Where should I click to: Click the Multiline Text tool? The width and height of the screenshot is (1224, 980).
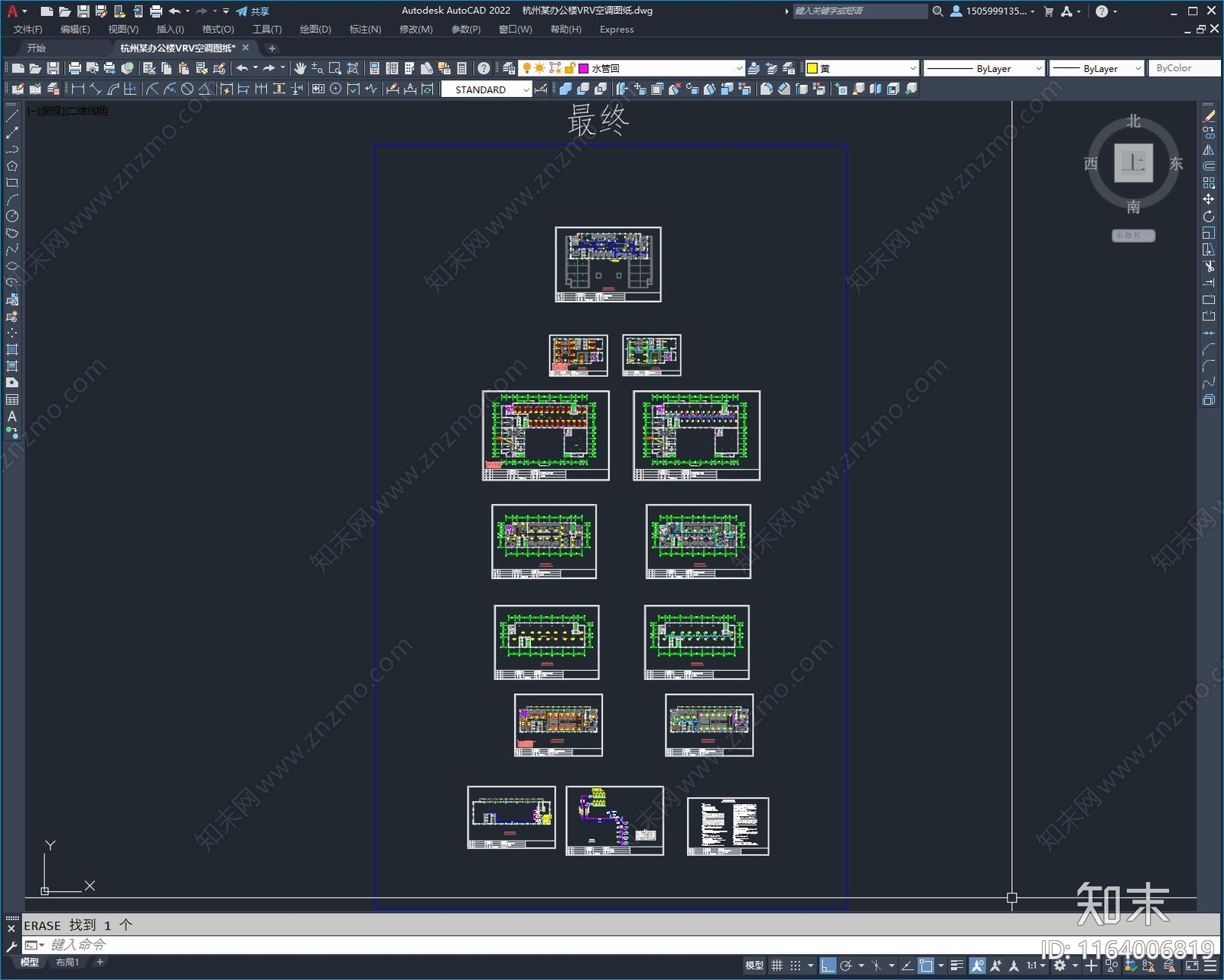(12, 417)
